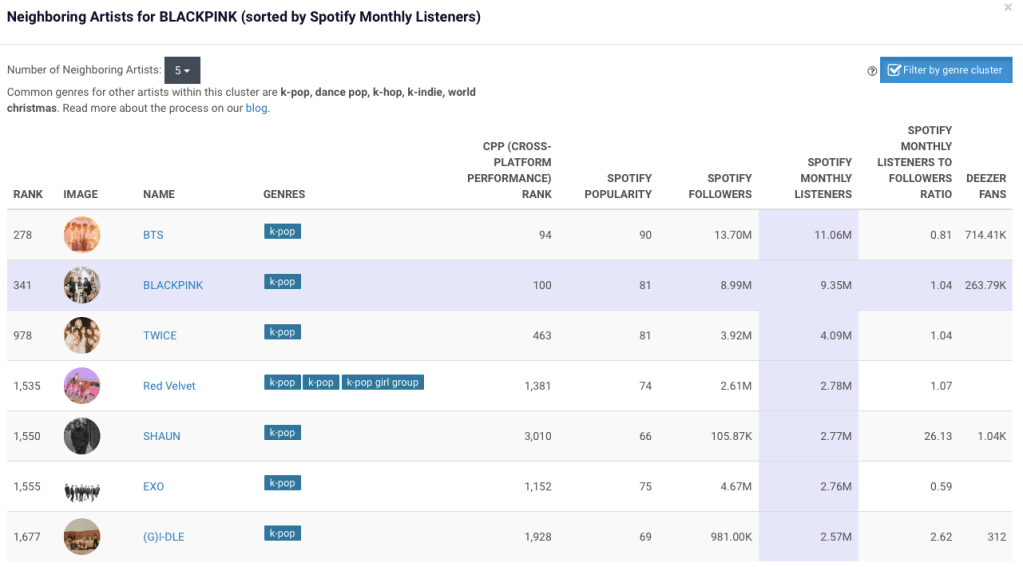Open Number of Neighboring Artists dropdown
Screen dimensions: 1023x567
point(182,70)
